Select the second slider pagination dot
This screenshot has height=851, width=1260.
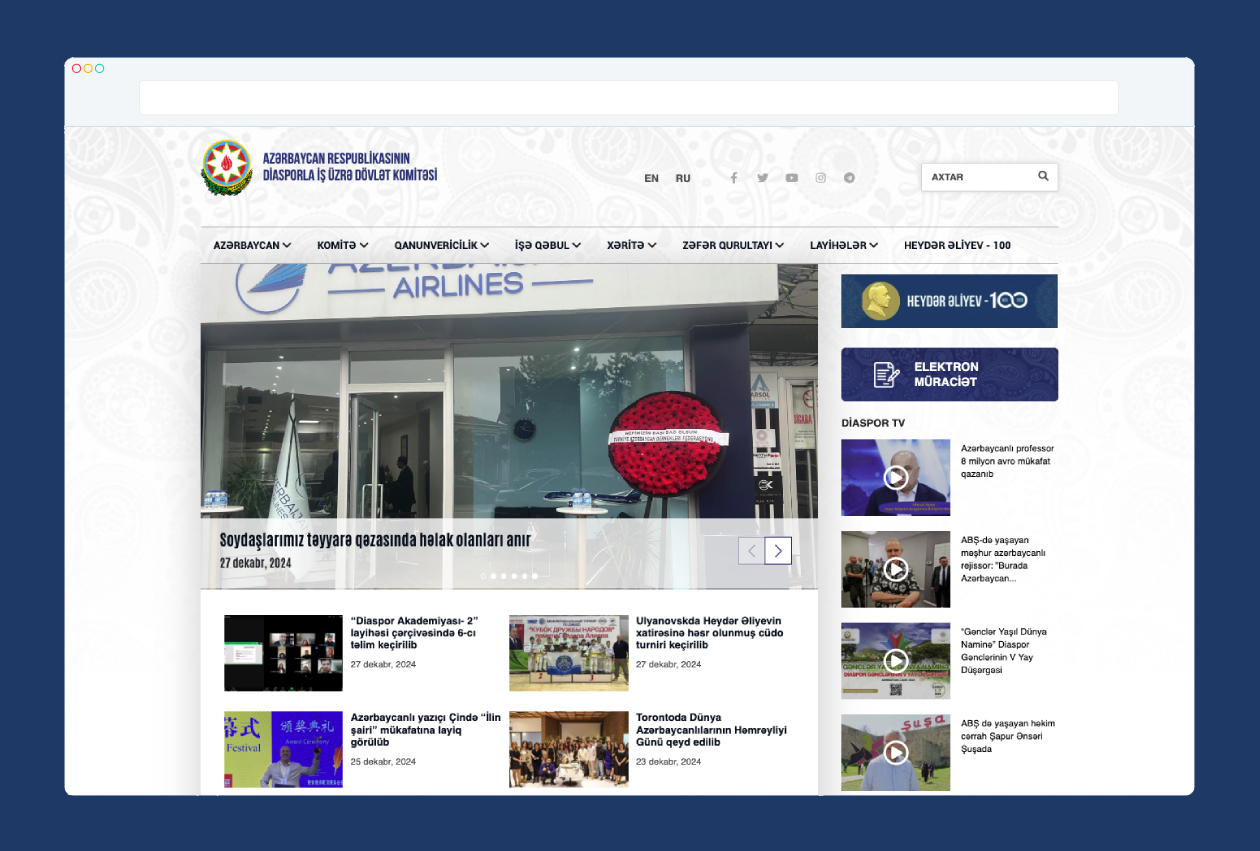[x=494, y=576]
